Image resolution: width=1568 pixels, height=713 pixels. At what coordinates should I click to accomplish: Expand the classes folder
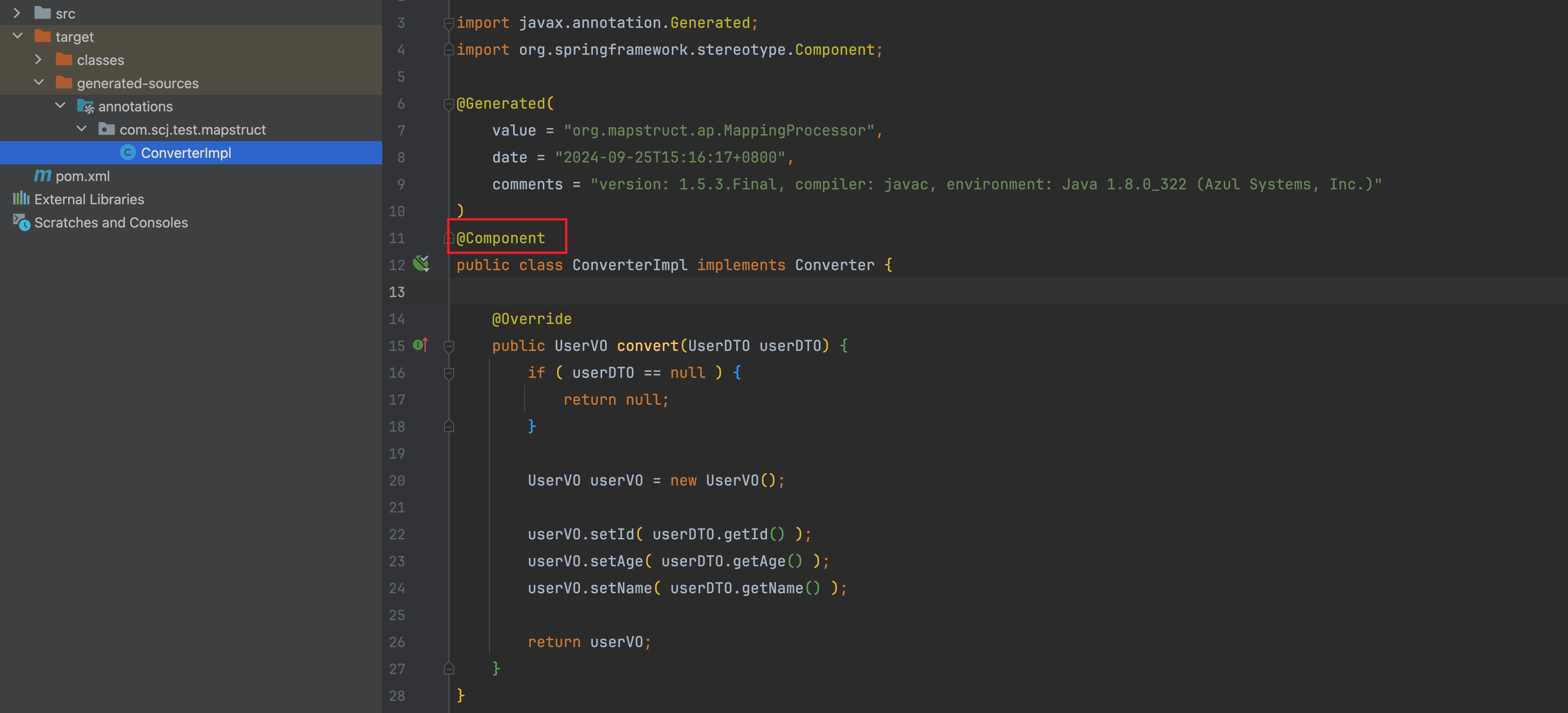[x=39, y=60]
